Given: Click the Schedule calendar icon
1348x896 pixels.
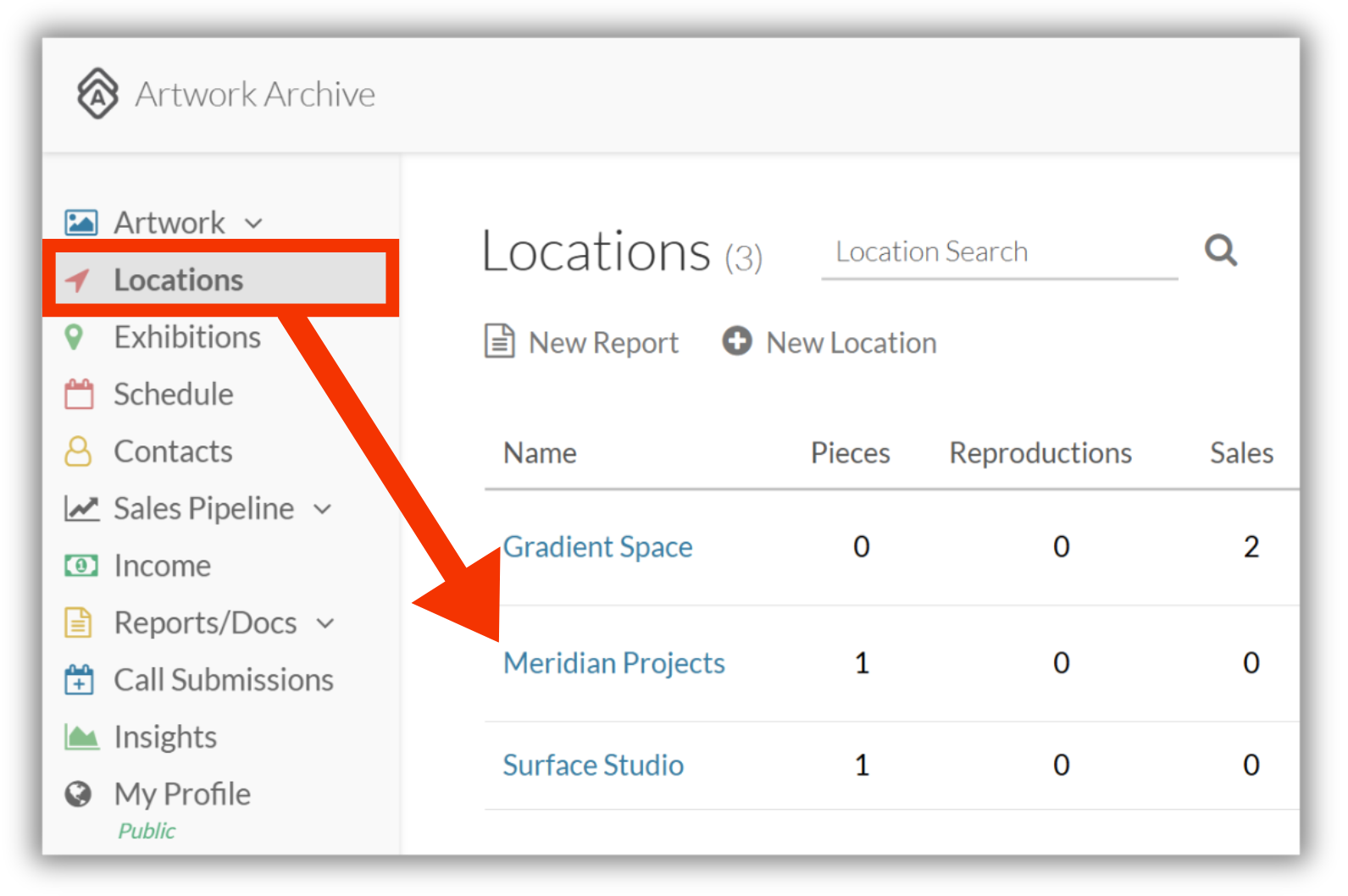Looking at the screenshot, I should (79, 394).
